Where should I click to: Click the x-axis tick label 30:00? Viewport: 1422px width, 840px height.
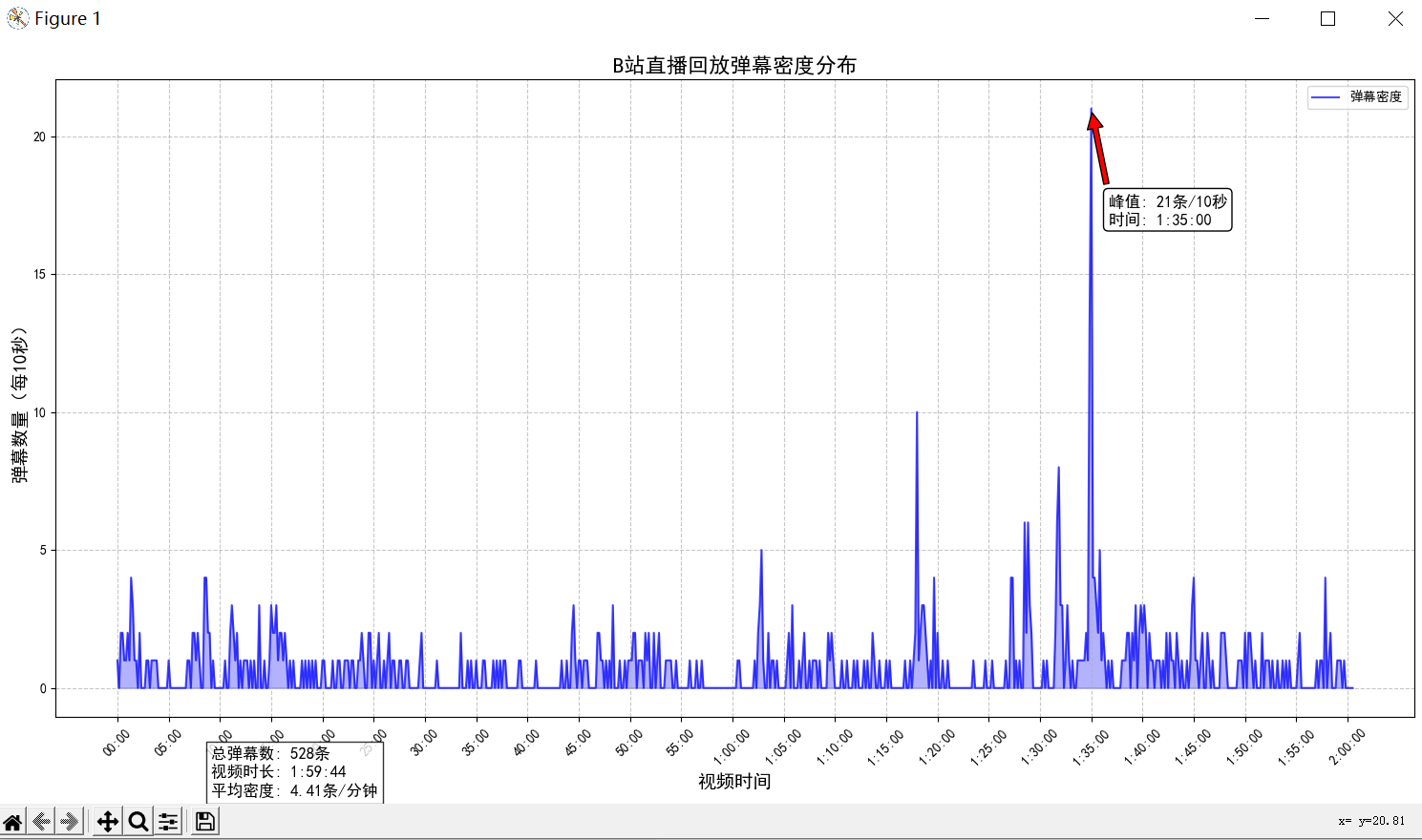[x=424, y=743]
